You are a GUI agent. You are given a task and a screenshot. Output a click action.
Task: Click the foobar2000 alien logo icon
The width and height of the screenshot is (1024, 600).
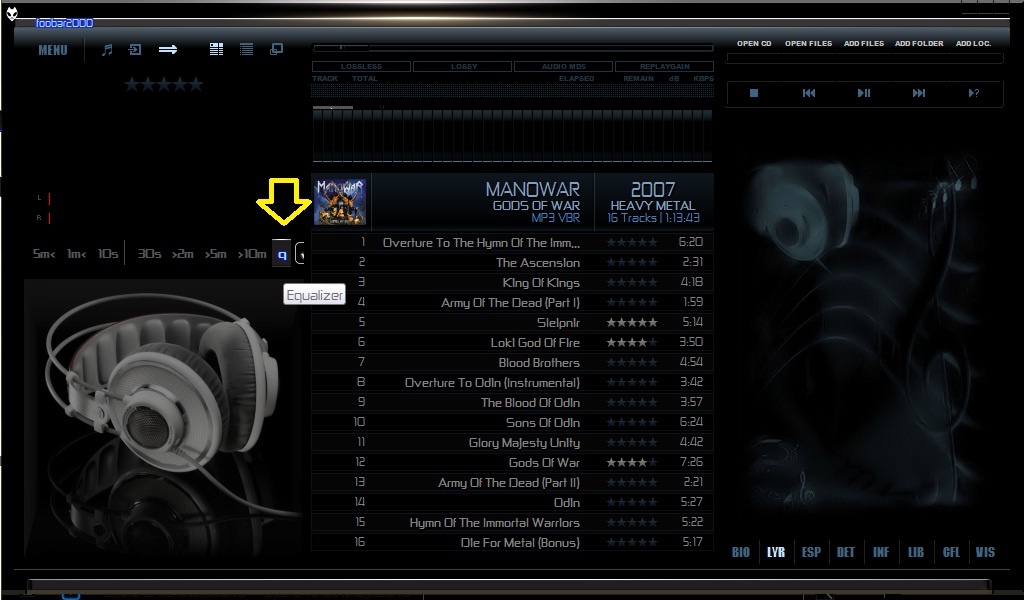(12, 13)
